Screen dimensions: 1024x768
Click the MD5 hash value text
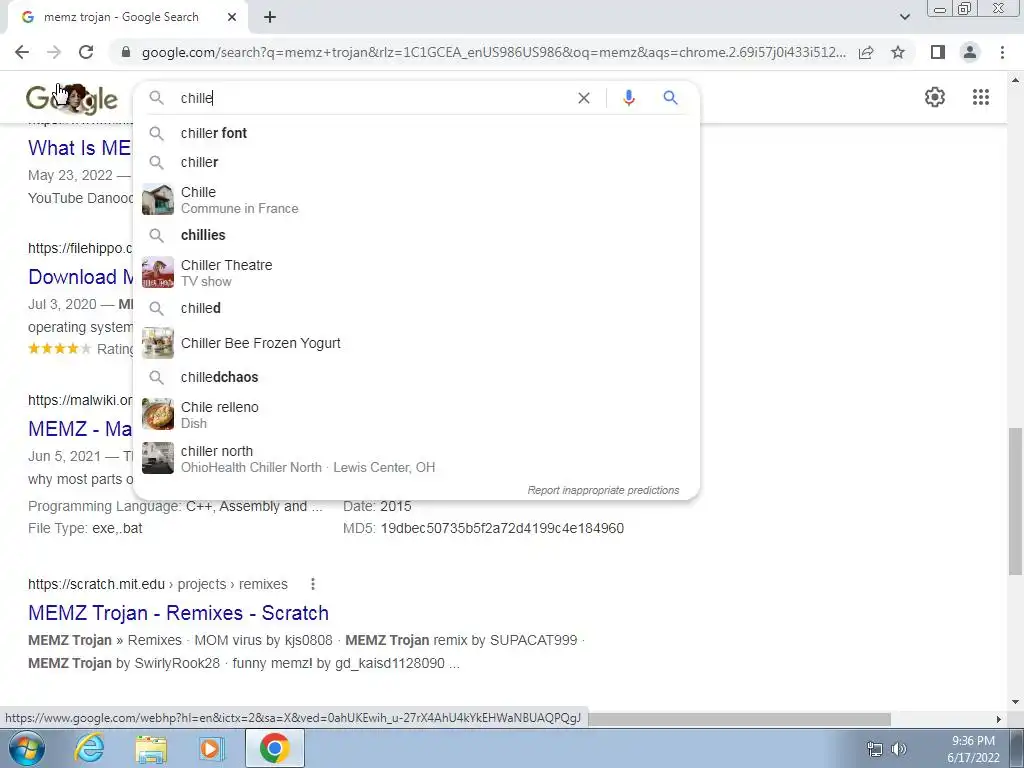coord(502,528)
